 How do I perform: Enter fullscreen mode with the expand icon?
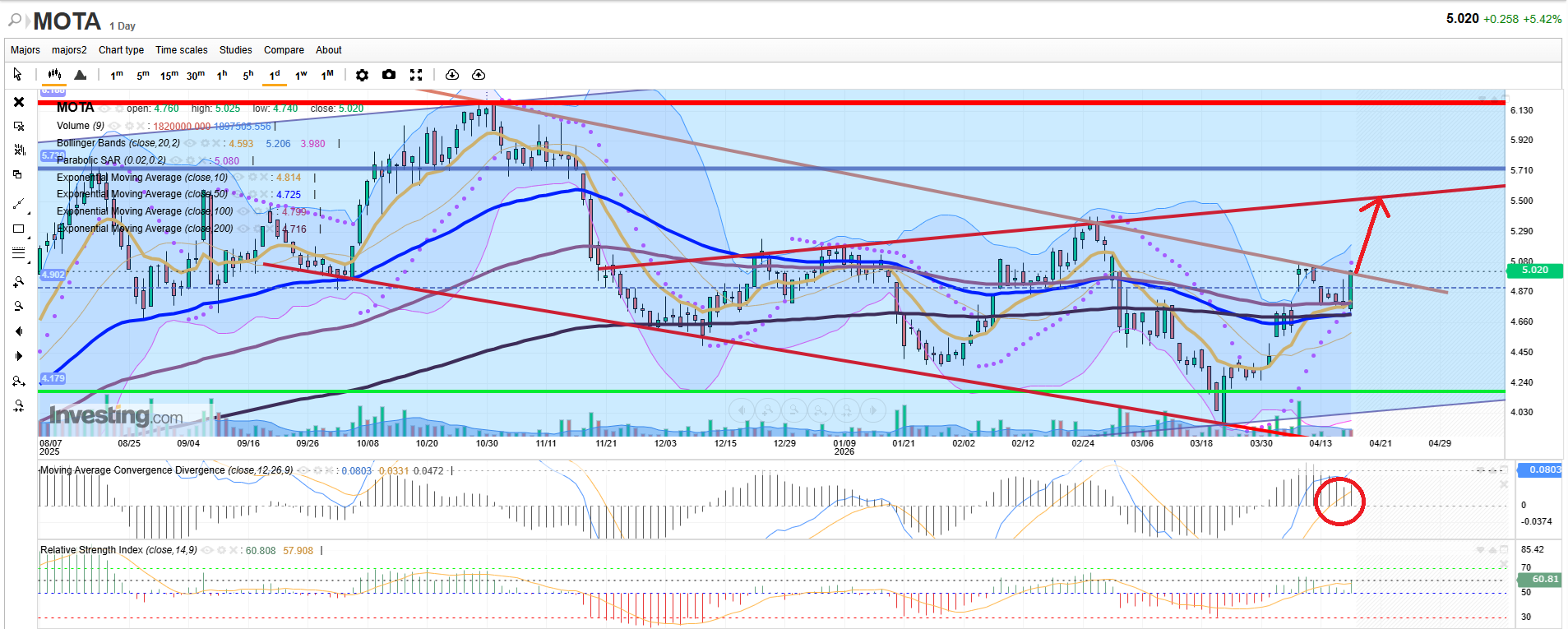(416, 75)
